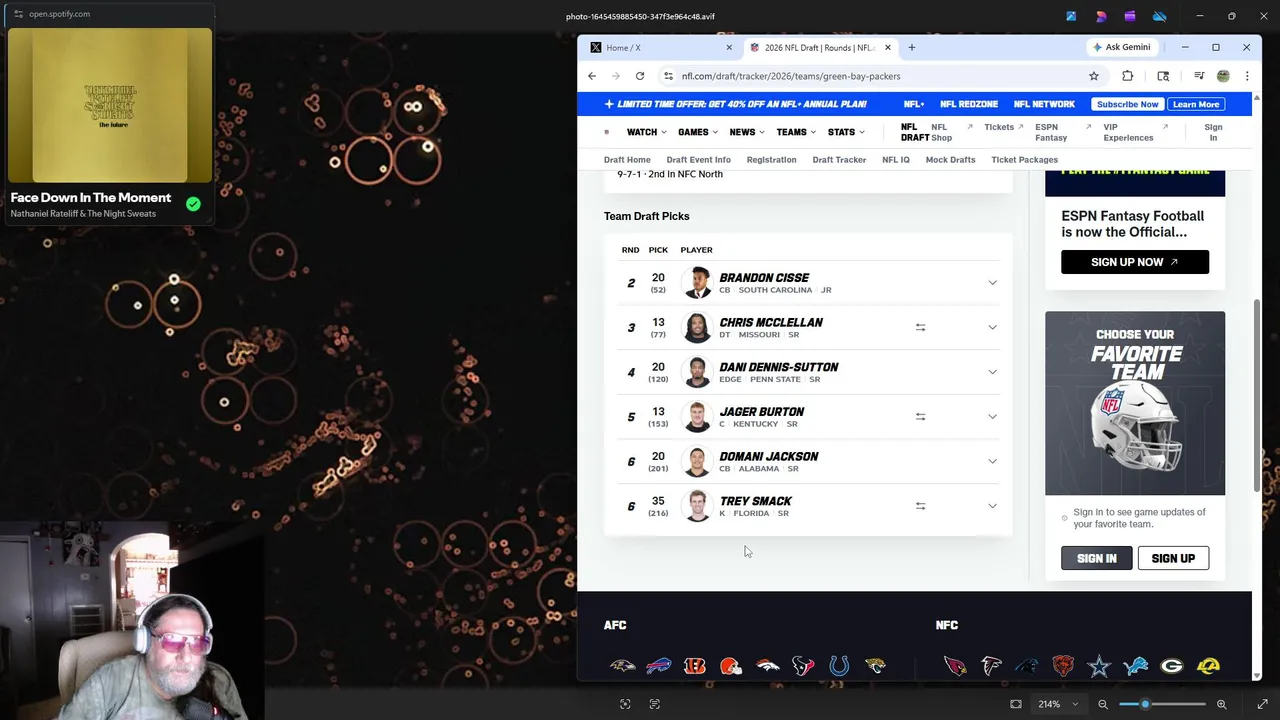Open the Draft Home sub-navigation link
Screen dimensions: 1280x720
point(627,160)
